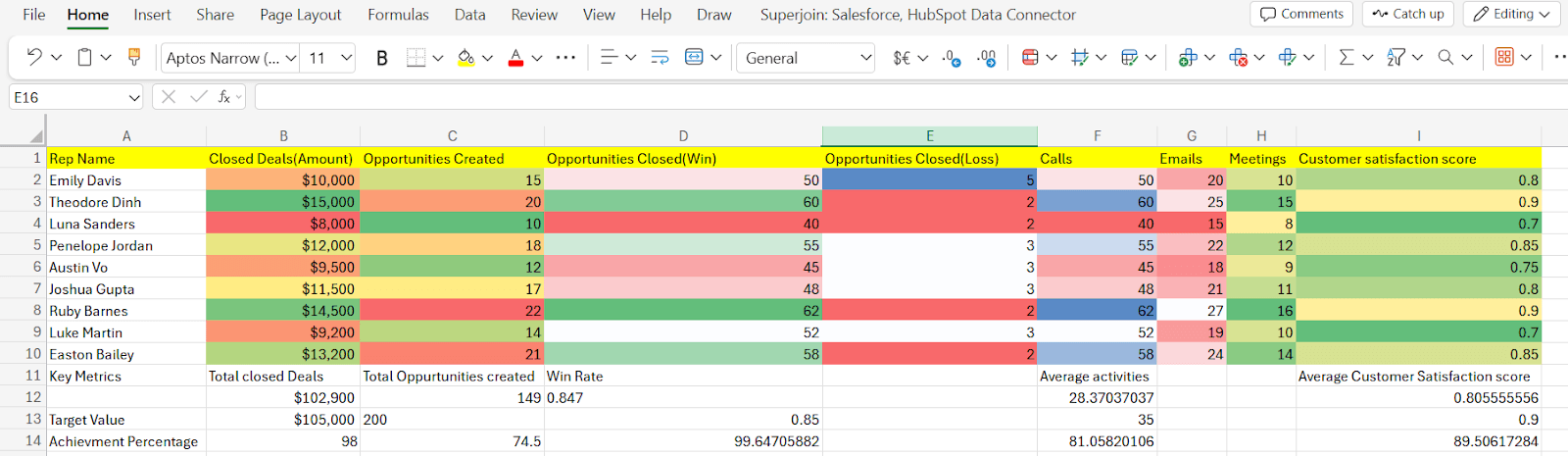Expand the Name Box dropdown arrow
This screenshot has width=1568, height=456.
pos(134,97)
